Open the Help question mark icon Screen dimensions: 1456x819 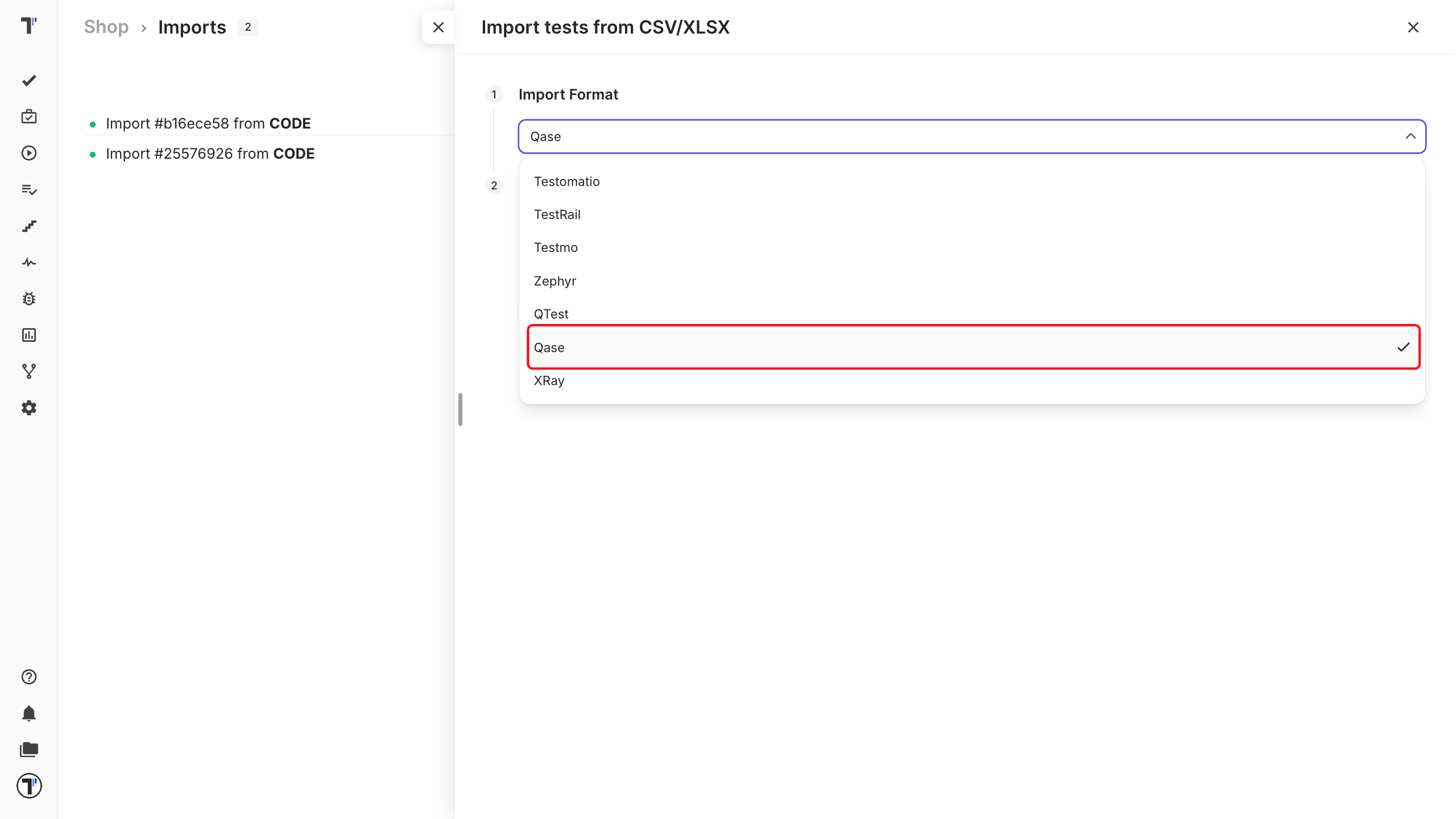(x=29, y=677)
